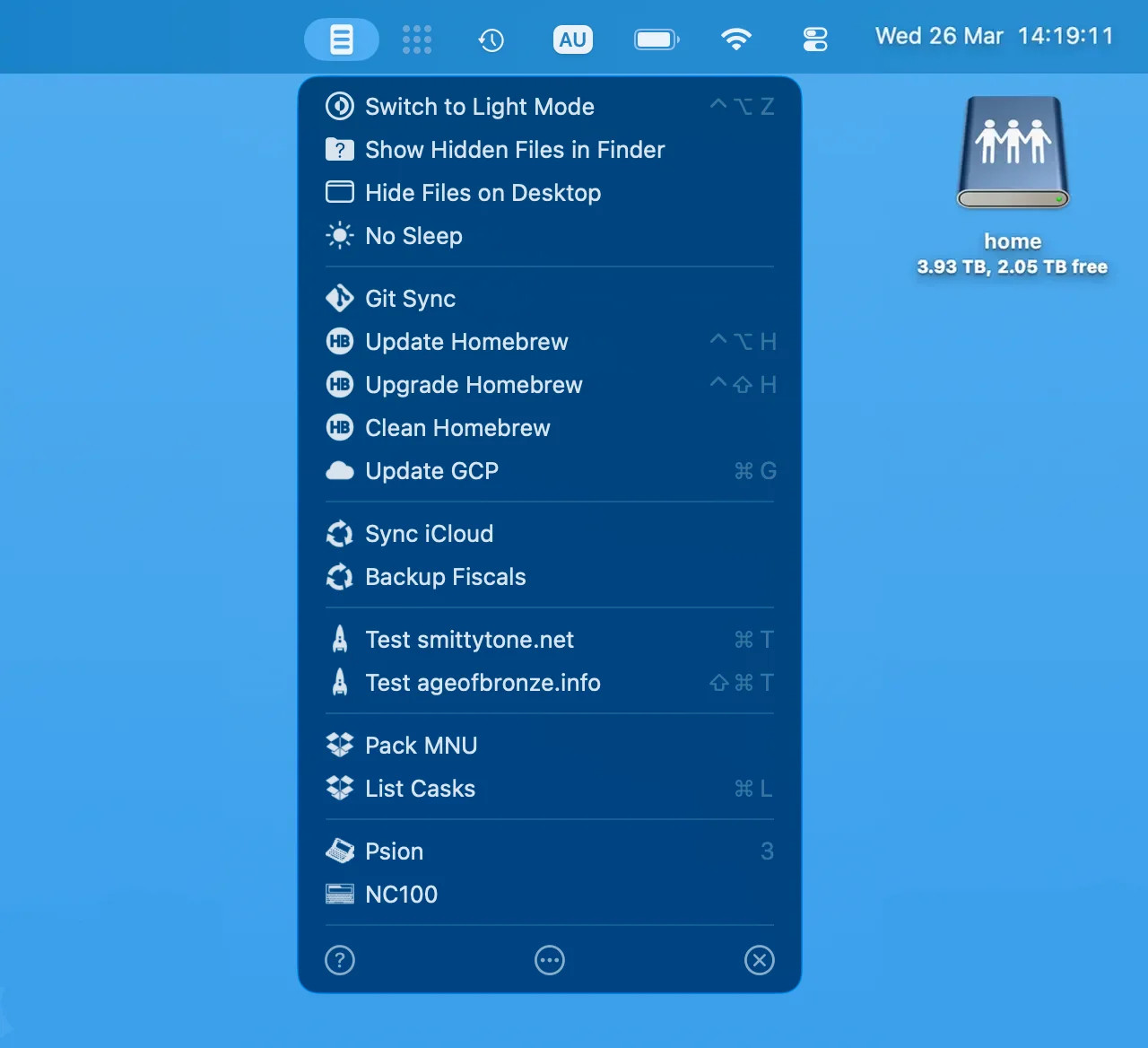Click the sun icon beside No Sleep

[x=340, y=236]
